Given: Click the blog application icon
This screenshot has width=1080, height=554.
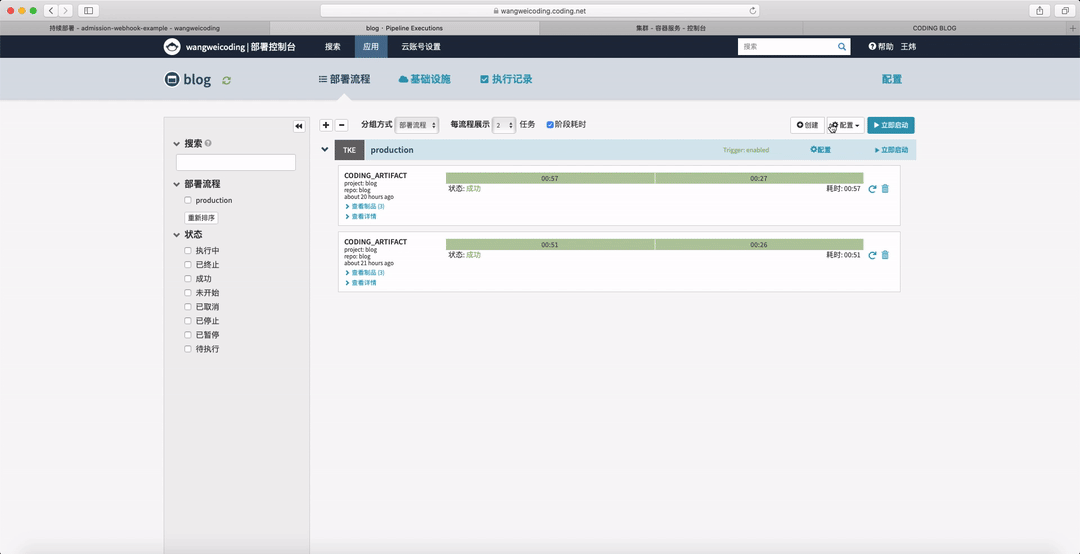Looking at the screenshot, I should point(172,80).
